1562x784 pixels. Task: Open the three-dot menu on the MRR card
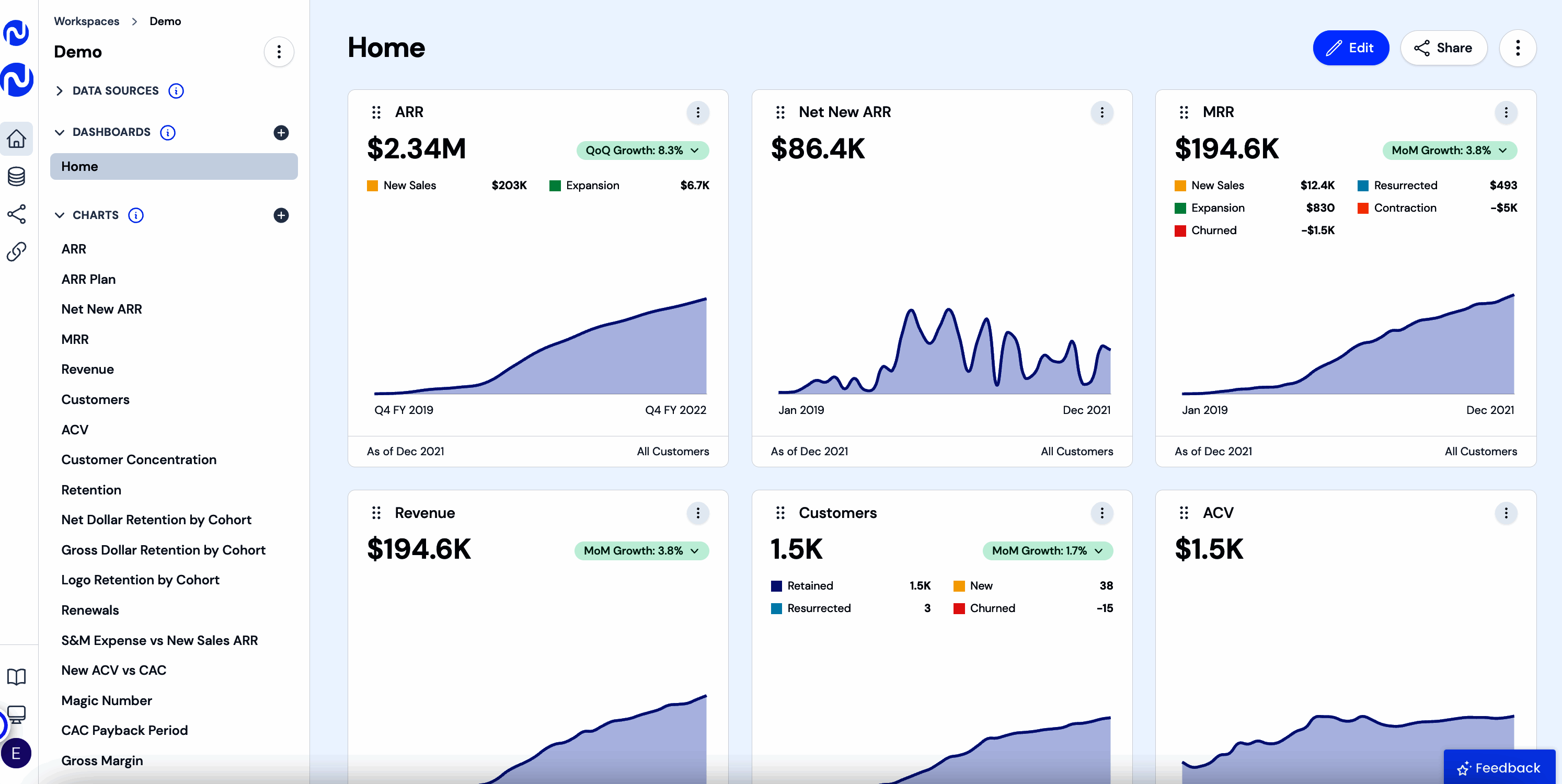1506,113
